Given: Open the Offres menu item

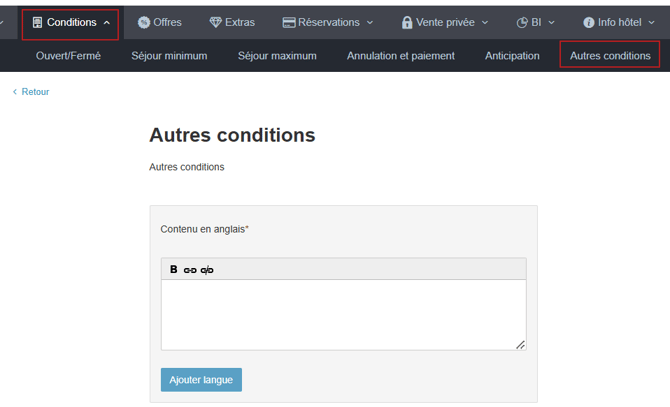Looking at the screenshot, I should click(159, 22).
